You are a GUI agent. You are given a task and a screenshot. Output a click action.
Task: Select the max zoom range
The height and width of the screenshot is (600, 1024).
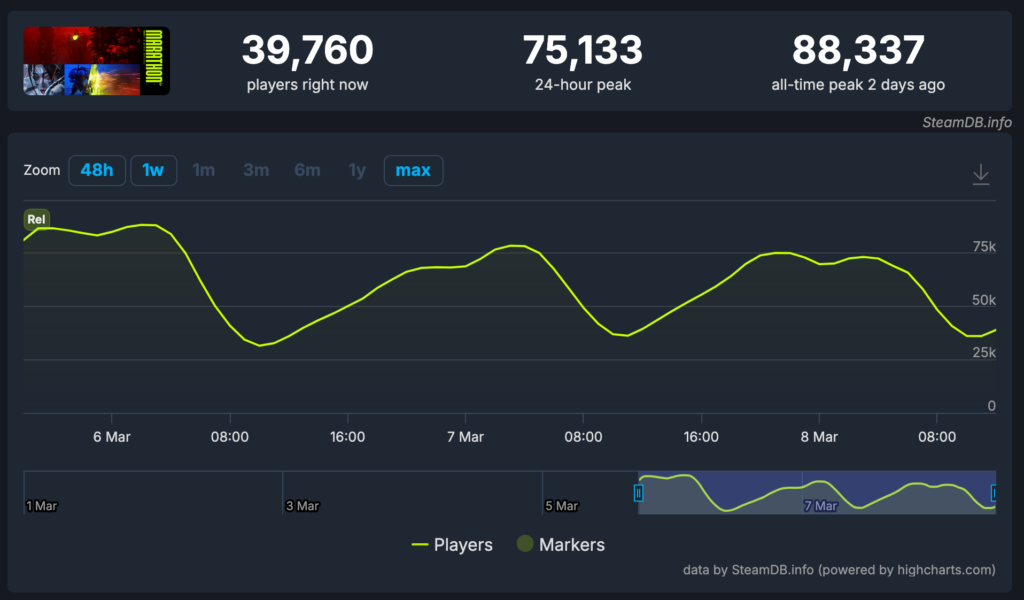(413, 170)
